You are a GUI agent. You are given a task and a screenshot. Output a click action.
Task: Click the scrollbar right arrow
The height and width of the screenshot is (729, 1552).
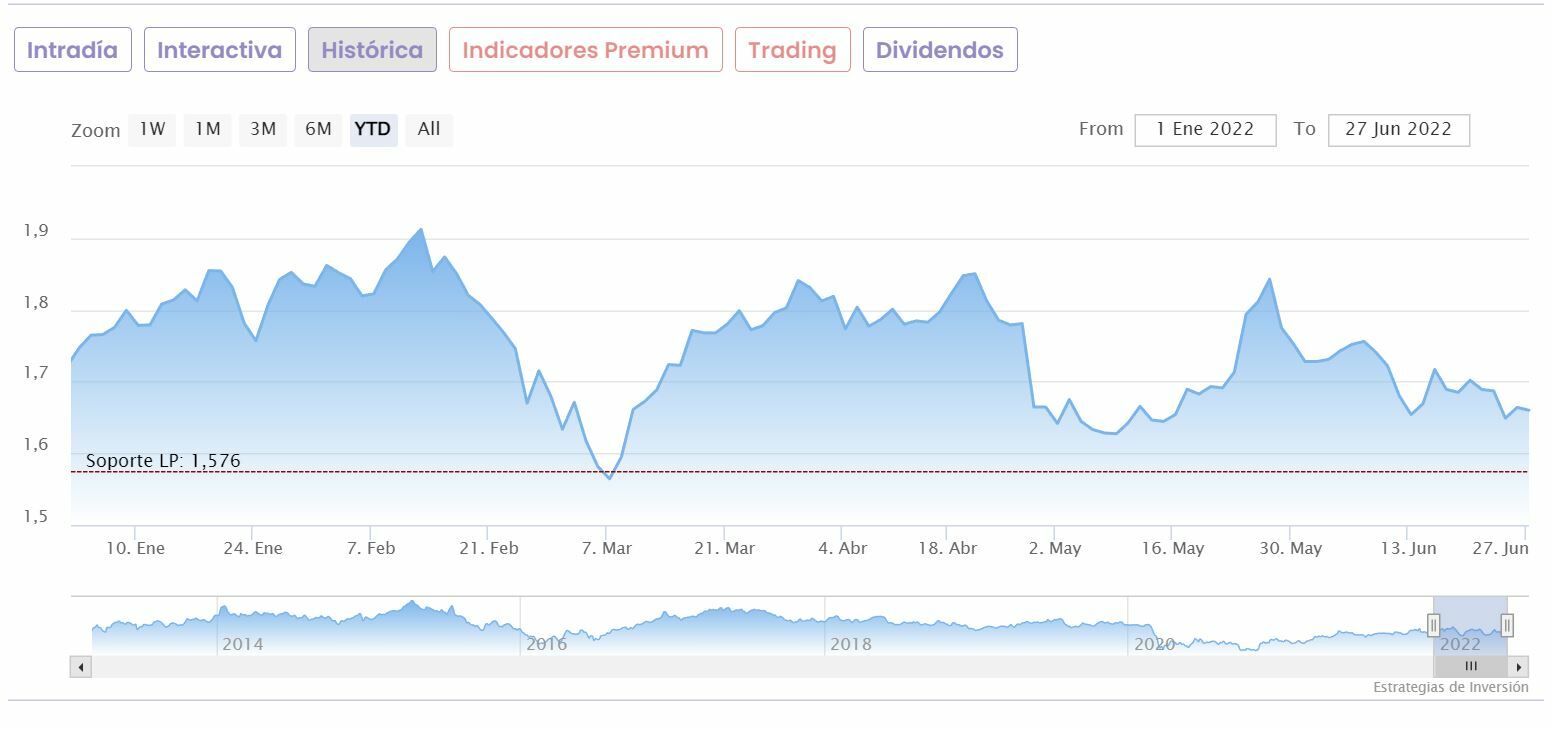[x=1519, y=667]
